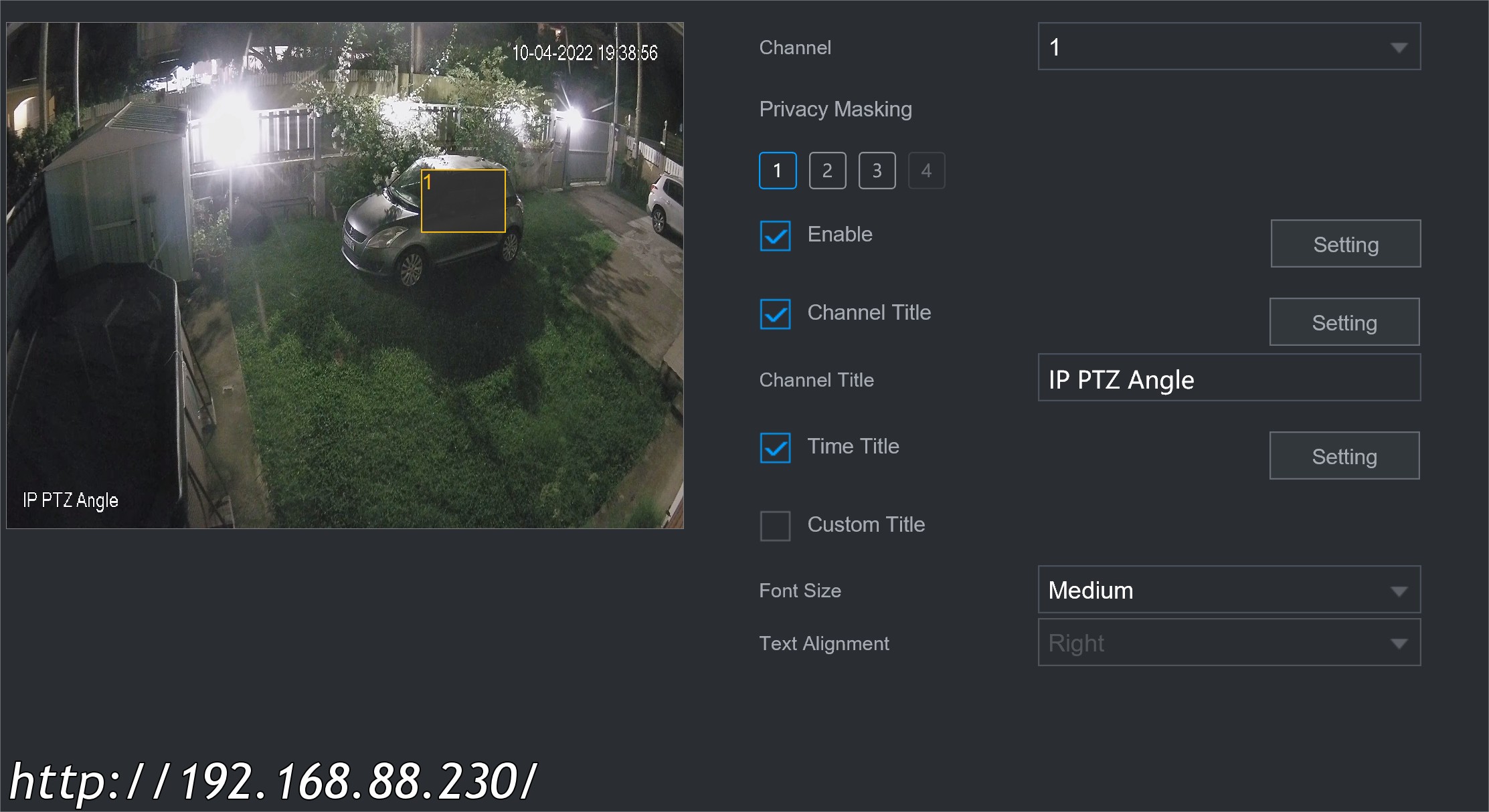The width and height of the screenshot is (1489, 812).
Task: Open the Setting button beside the Channel Title checkbox
Action: [1344, 322]
